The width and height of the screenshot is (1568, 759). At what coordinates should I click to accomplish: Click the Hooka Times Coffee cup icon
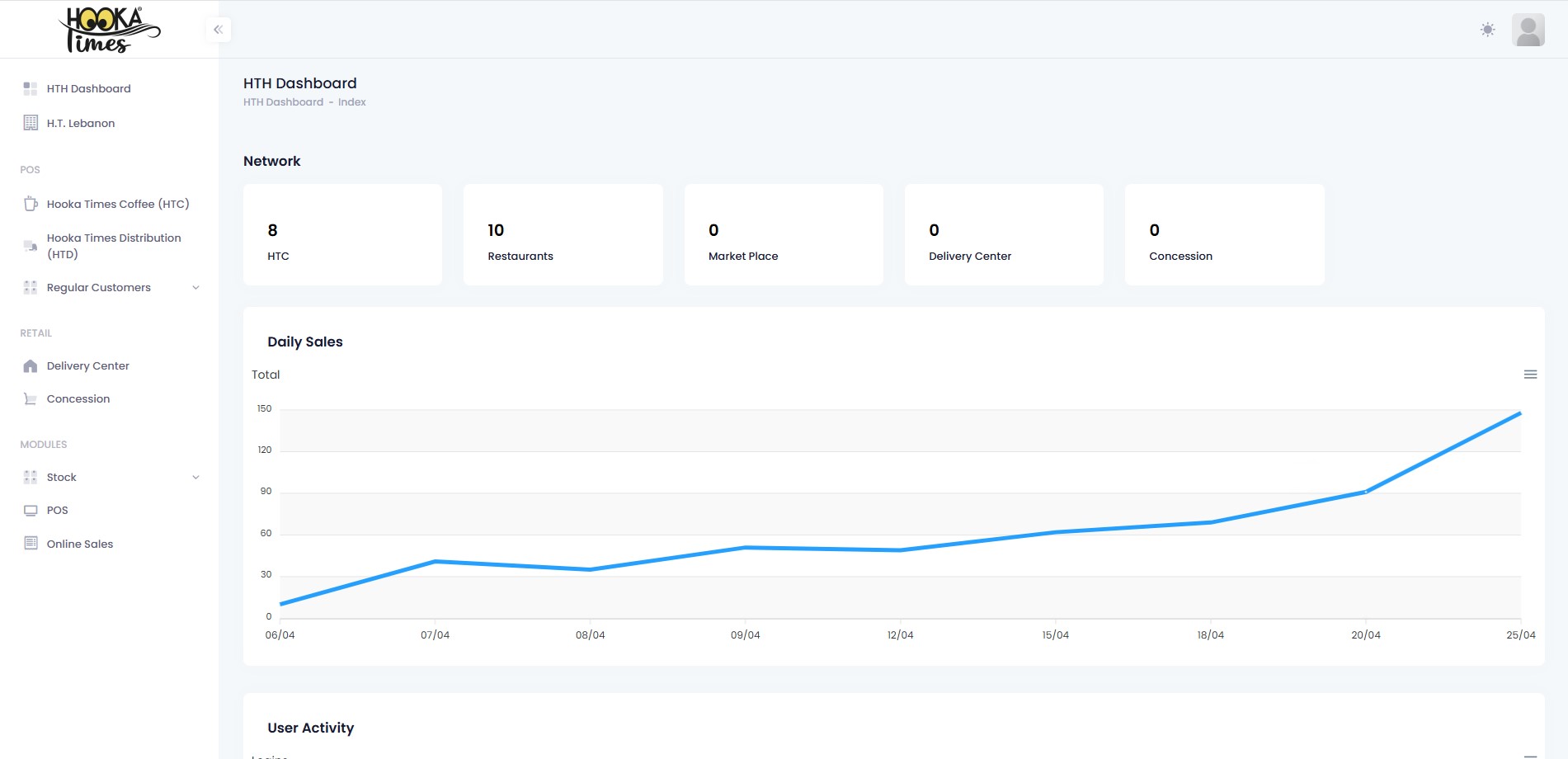[31, 204]
